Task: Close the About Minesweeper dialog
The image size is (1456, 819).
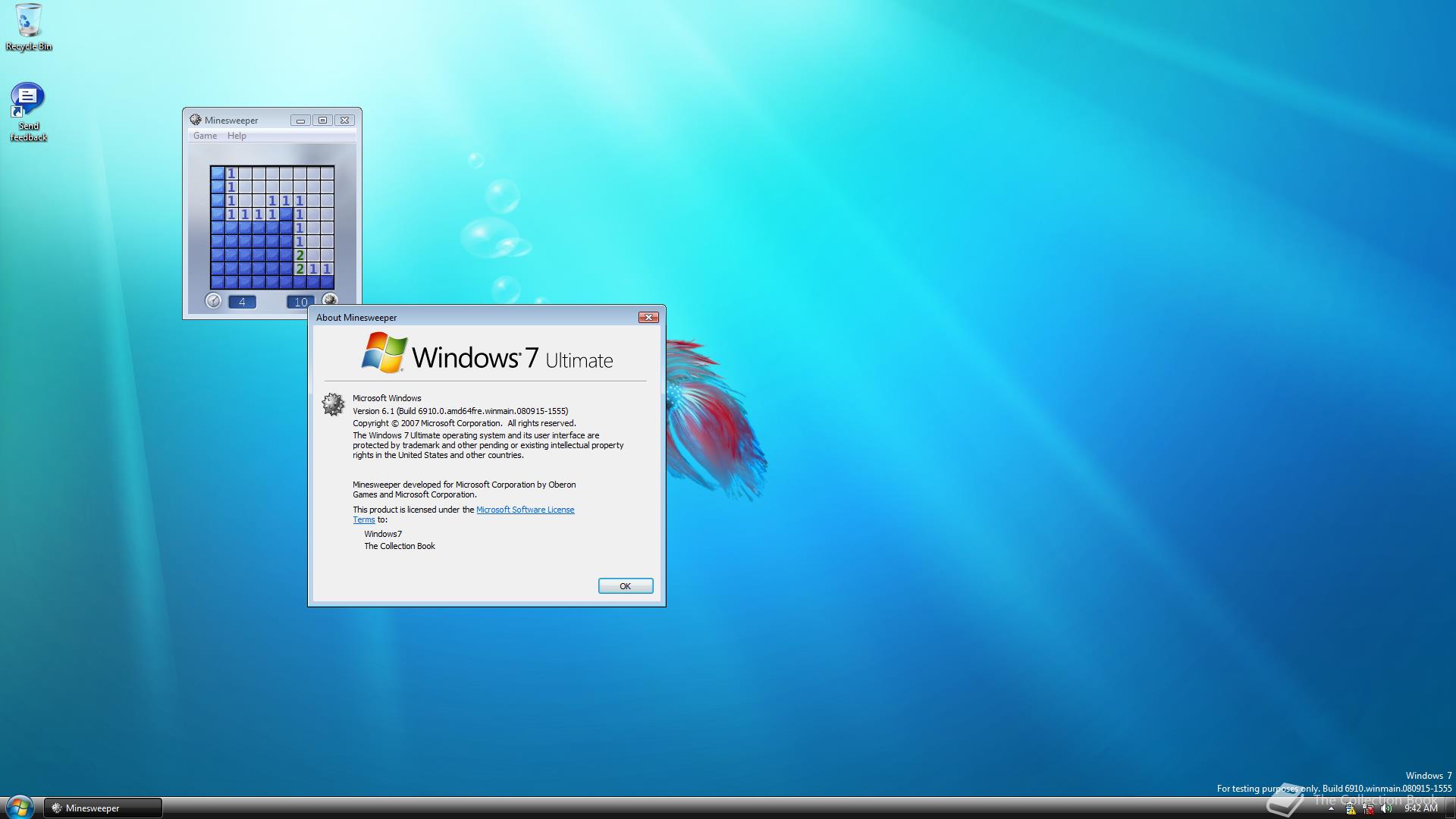Action: click(x=648, y=317)
